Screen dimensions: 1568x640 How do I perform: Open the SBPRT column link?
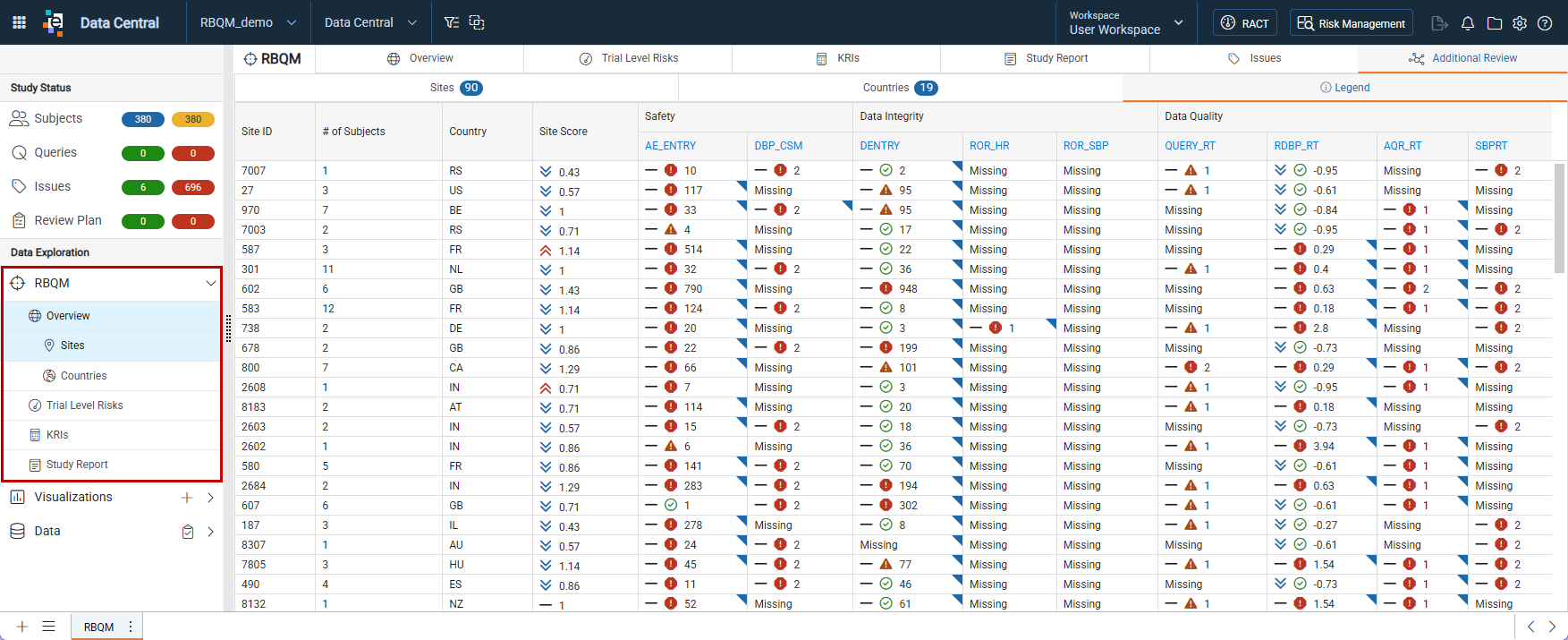[x=1491, y=146]
